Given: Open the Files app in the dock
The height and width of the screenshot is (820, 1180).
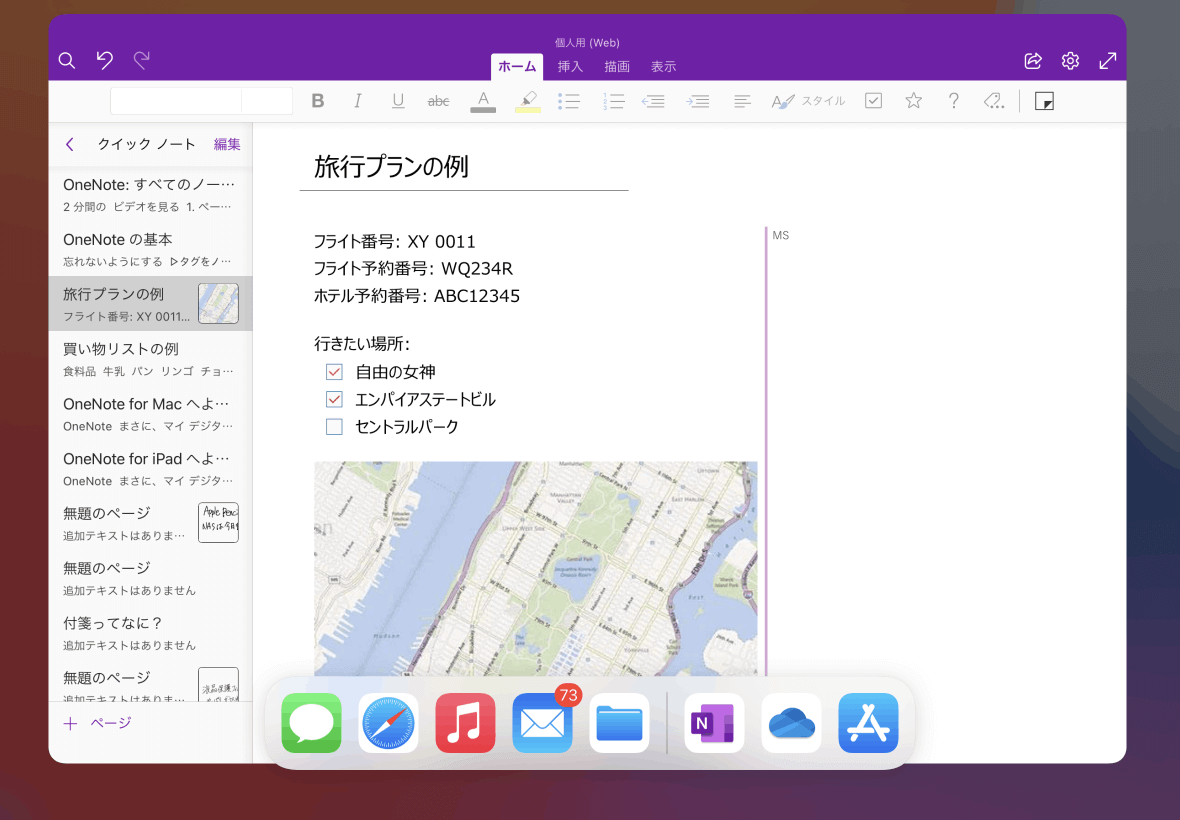Looking at the screenshot, I should (x=619, y=723).
